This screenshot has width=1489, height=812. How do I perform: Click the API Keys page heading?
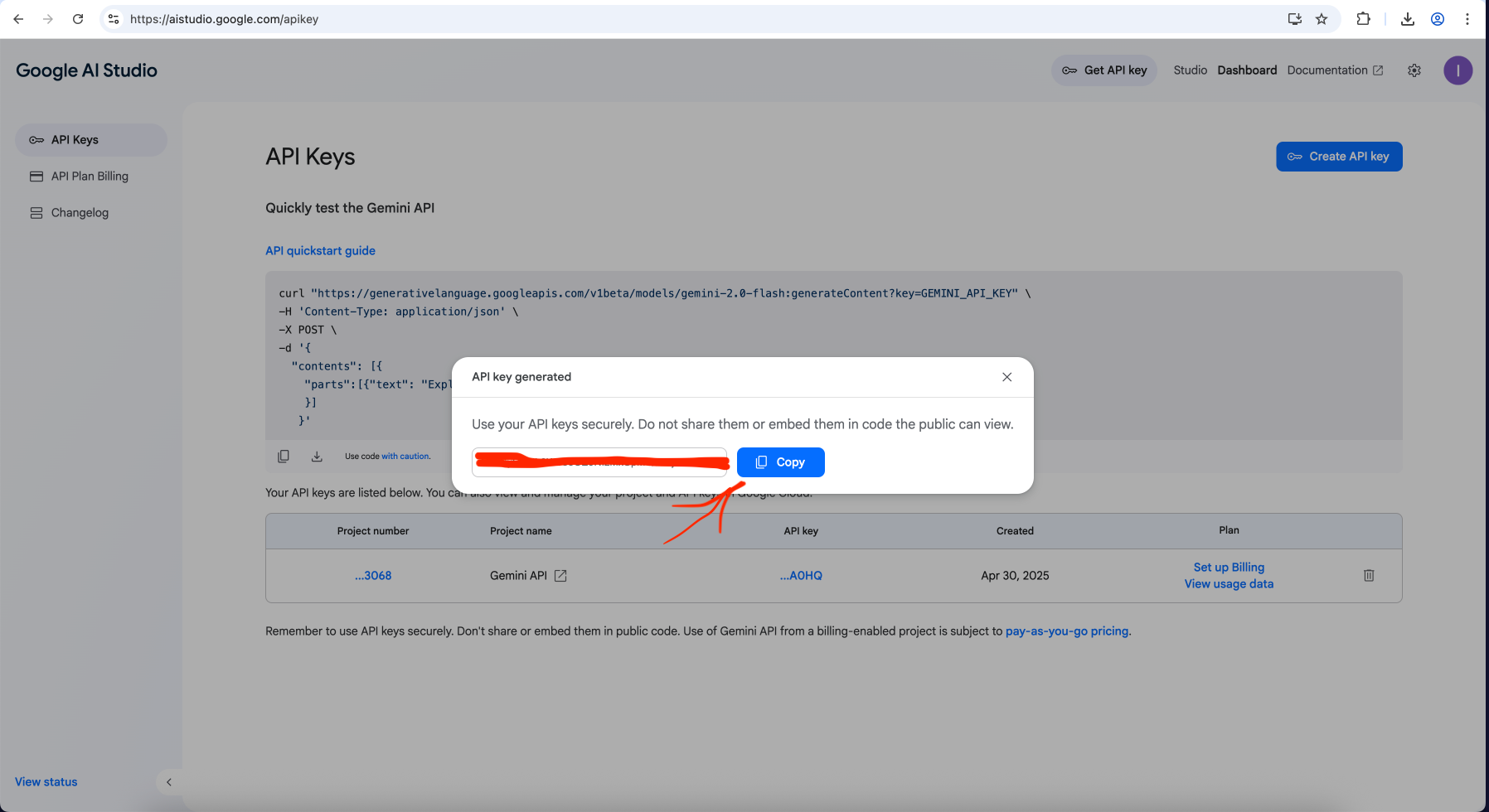[x=310, y=157]
